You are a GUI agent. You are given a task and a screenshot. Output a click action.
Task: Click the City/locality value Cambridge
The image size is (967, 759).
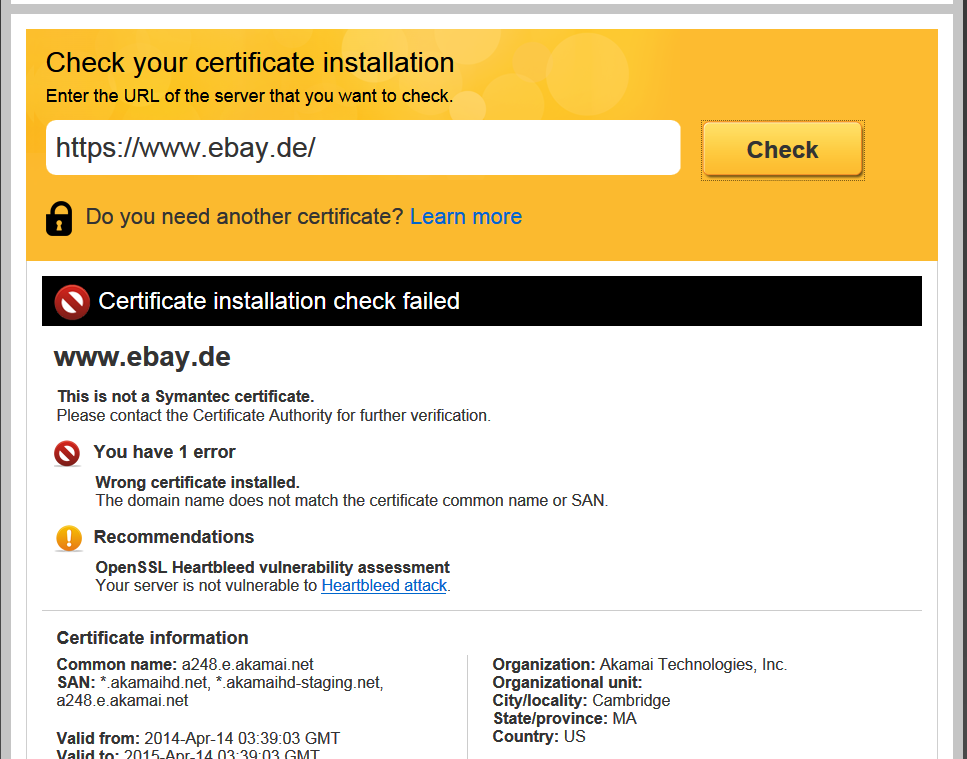[x=631, y=701]
